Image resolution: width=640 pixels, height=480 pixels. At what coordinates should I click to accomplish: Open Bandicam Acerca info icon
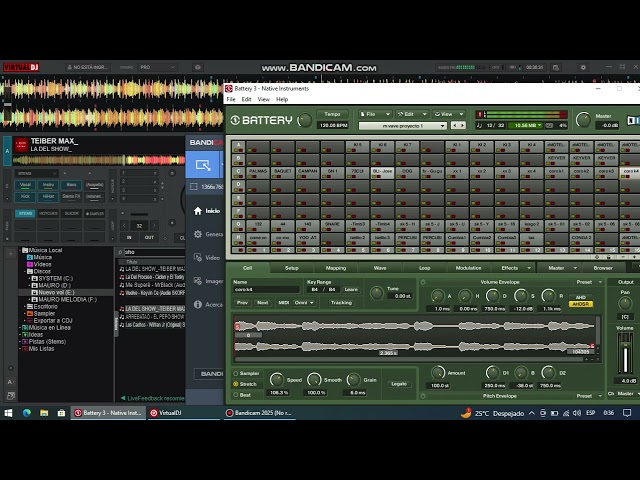click(198, 304)
